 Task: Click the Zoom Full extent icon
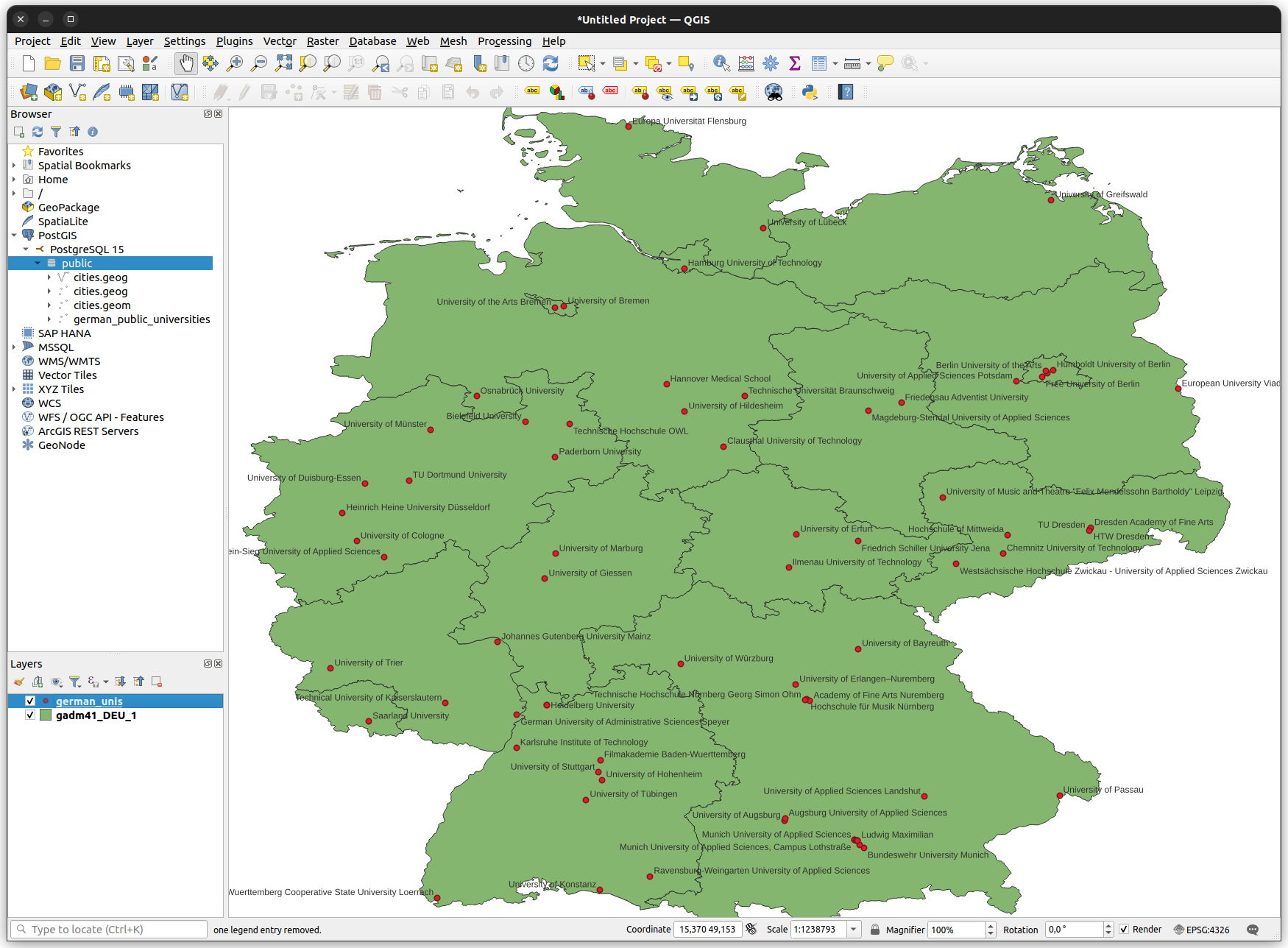[x=283, y=64]
